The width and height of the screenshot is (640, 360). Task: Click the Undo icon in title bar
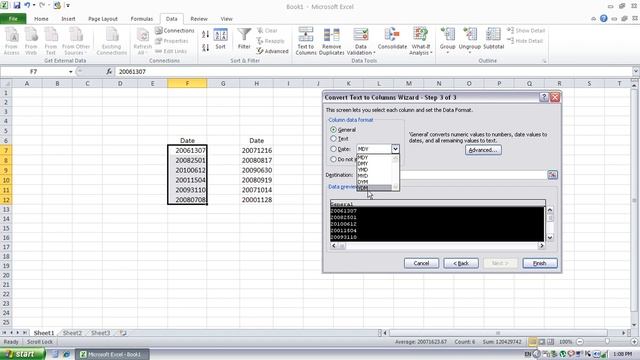coord(27,6)
